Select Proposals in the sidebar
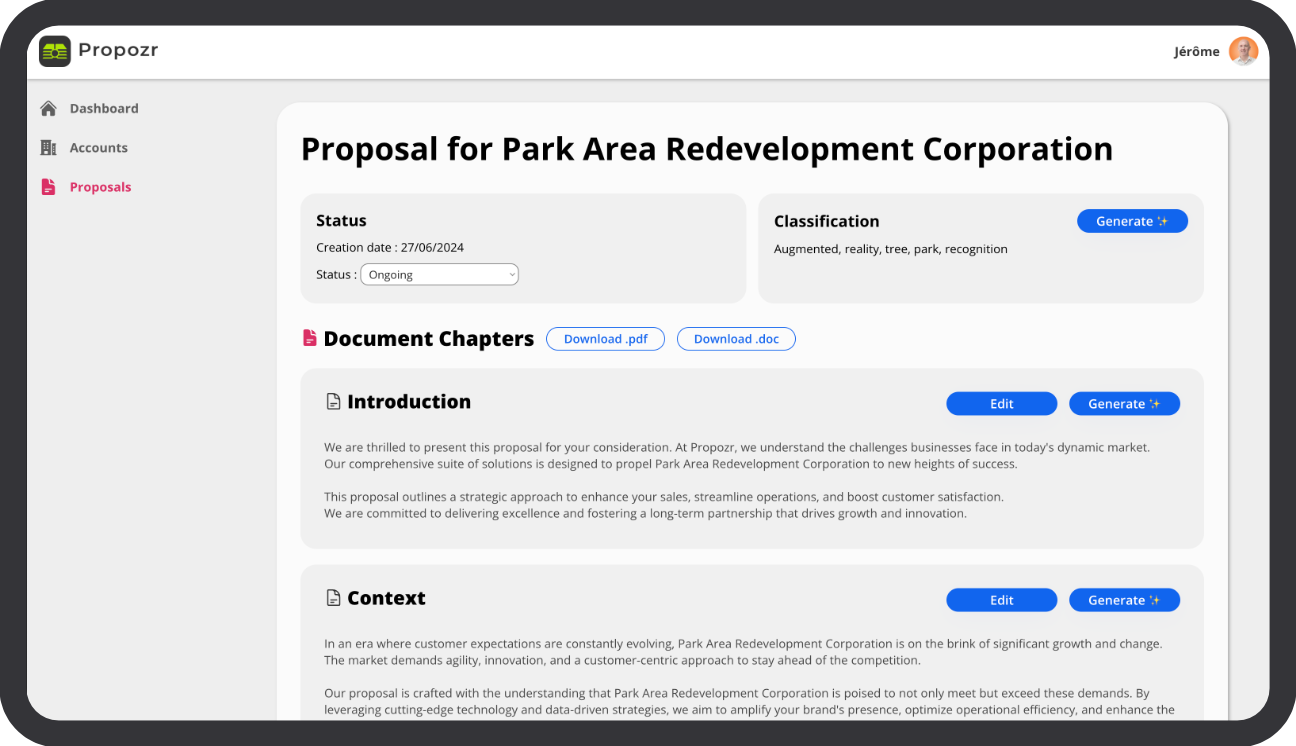This screenshot has width=1296, height=746. (100, 187)
